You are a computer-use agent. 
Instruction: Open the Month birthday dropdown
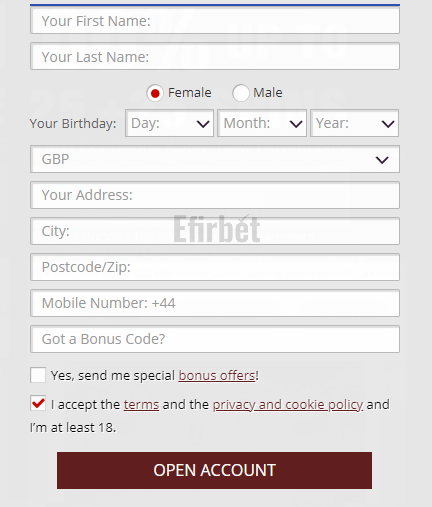262,123
